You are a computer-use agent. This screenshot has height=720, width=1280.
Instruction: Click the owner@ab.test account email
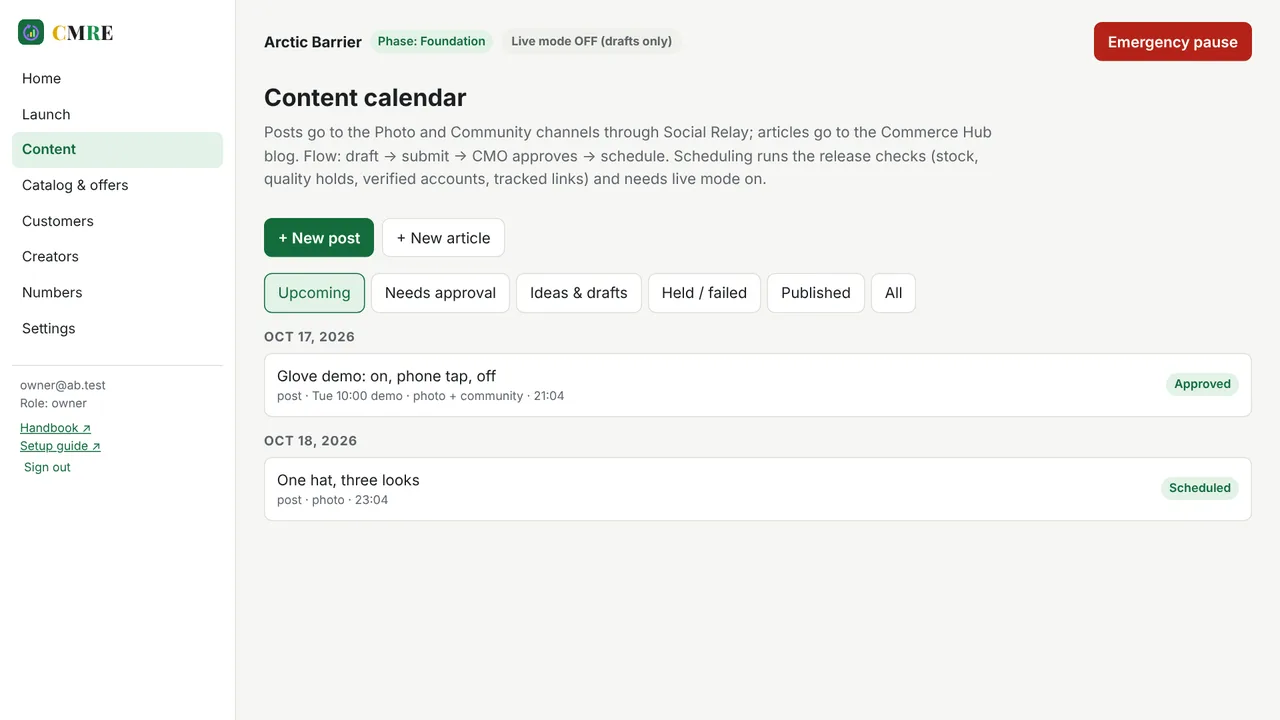click(63, 385)
